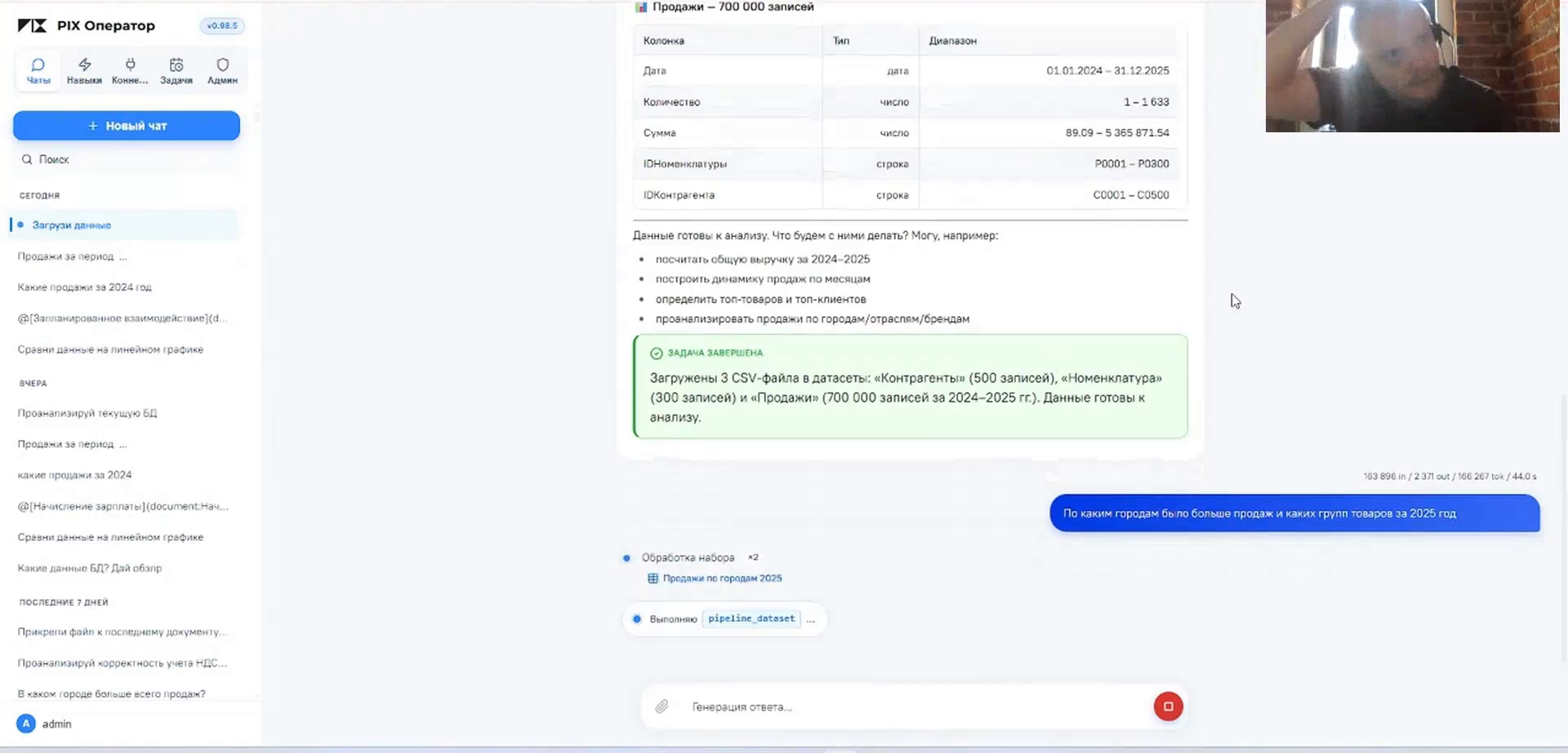Open the Админ shield icon

(222, 65)
